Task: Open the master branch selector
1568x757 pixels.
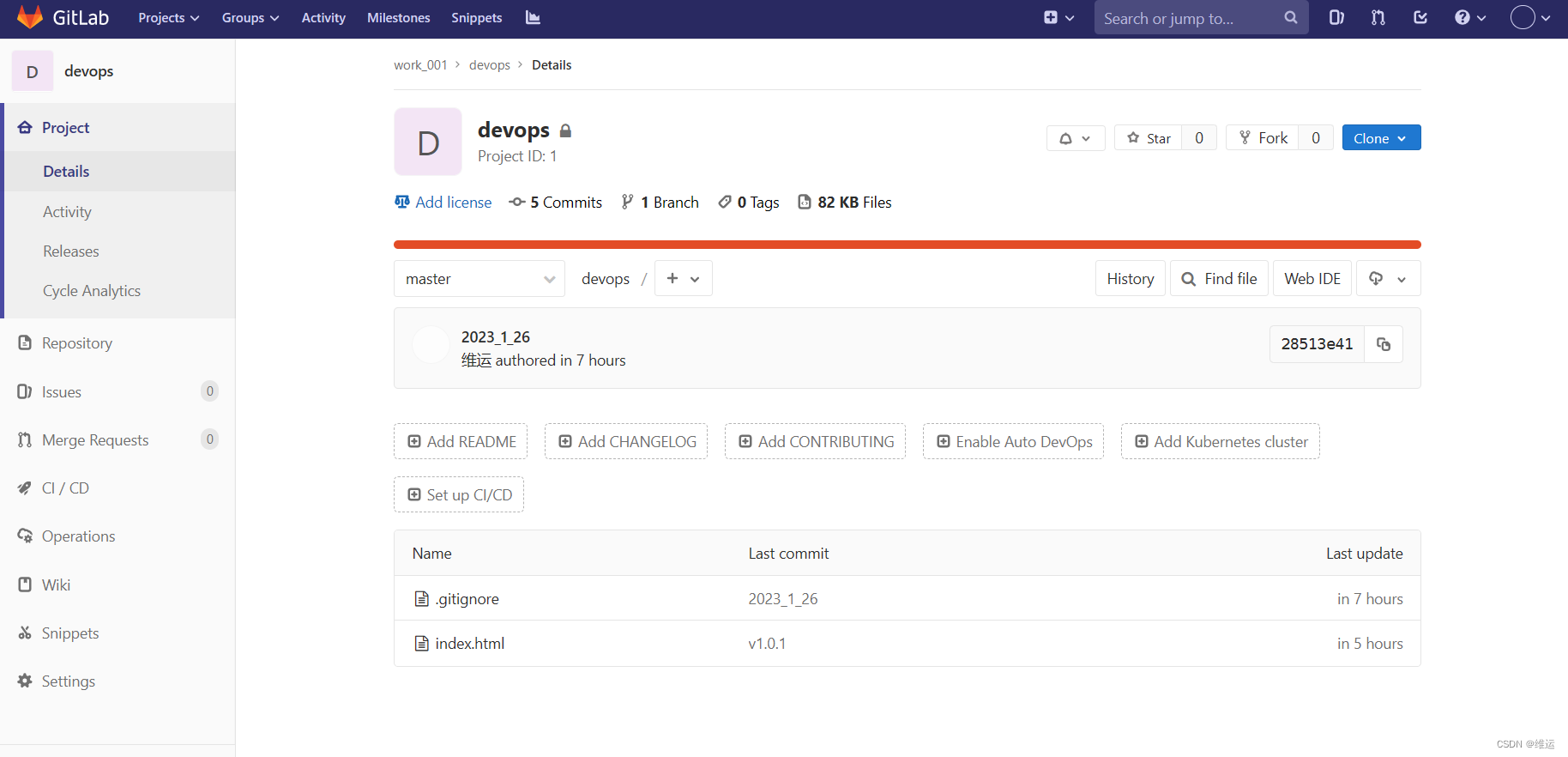Action: (479, 279)
